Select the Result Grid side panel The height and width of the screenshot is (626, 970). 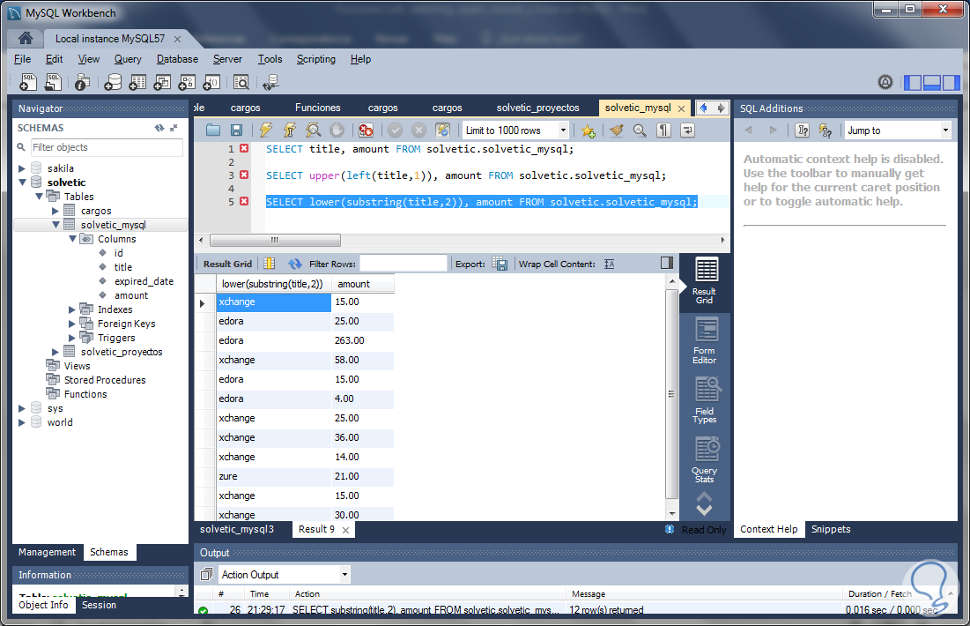(705, 281)
